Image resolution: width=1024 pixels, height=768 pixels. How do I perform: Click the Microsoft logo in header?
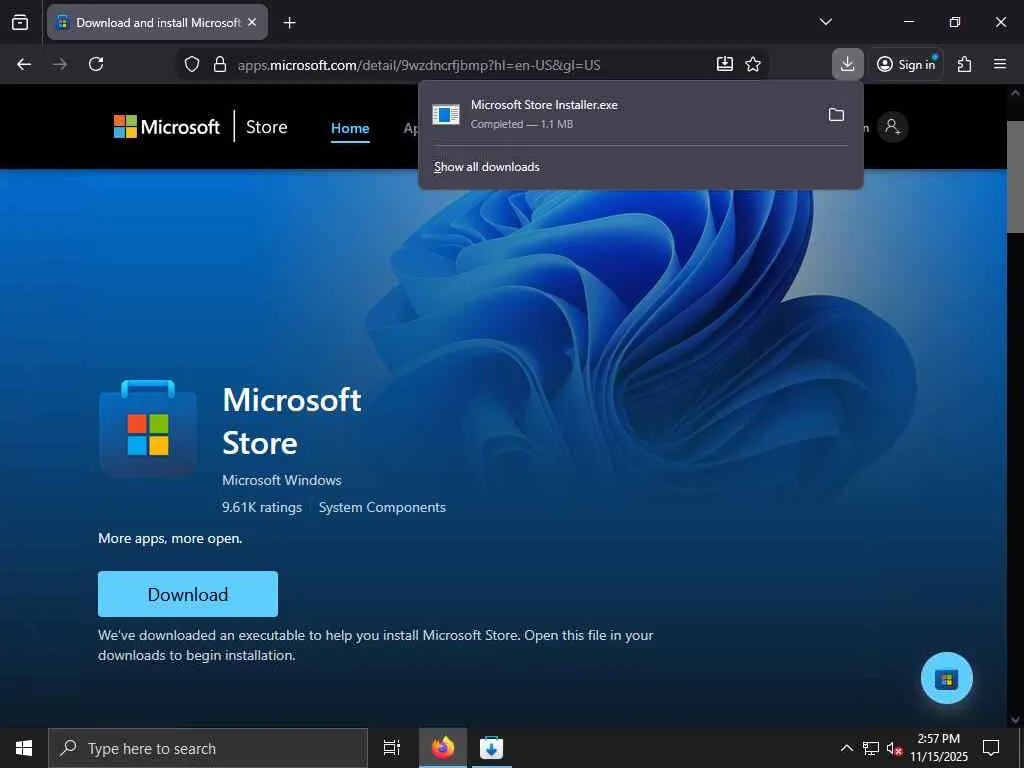[167, 127]
